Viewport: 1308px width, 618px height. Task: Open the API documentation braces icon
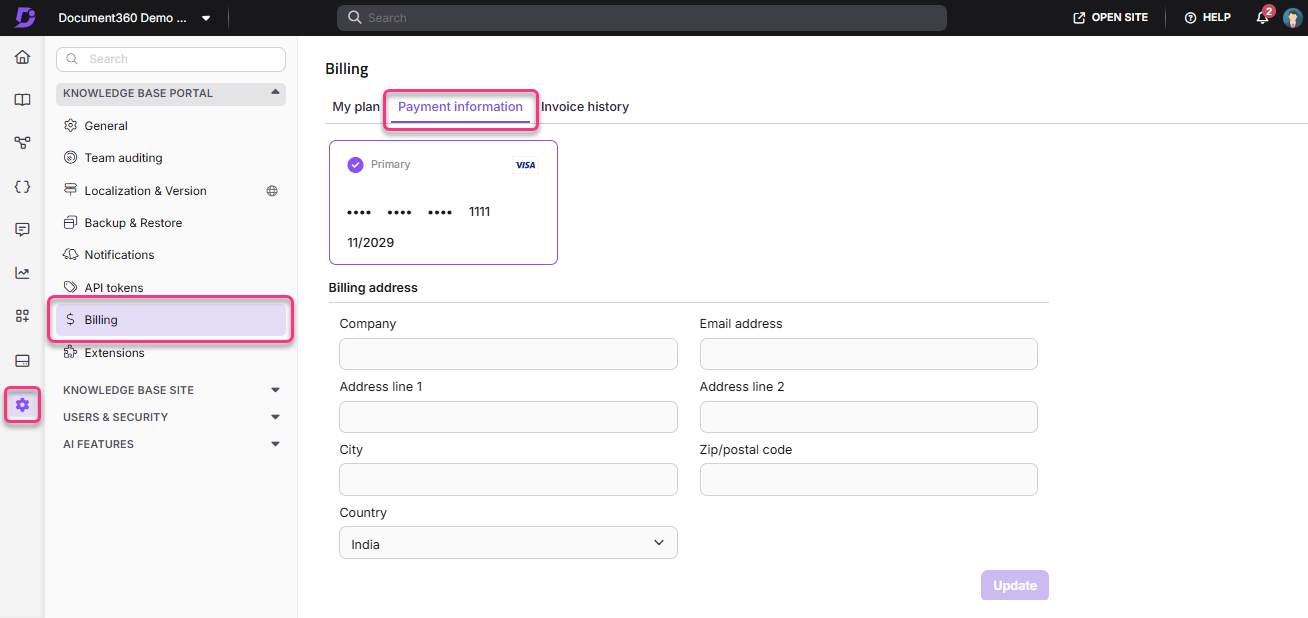pyautogui.click(x=22, y=187)
